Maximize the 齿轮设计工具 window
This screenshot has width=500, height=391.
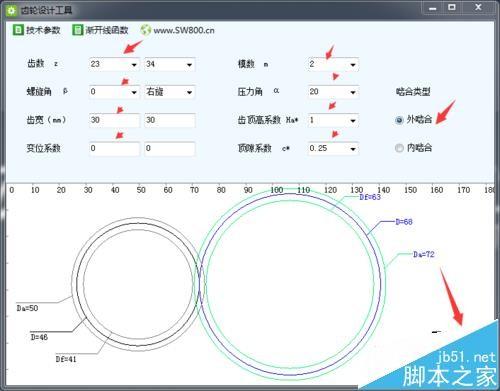pyautogui.click(x=452, y=7)
